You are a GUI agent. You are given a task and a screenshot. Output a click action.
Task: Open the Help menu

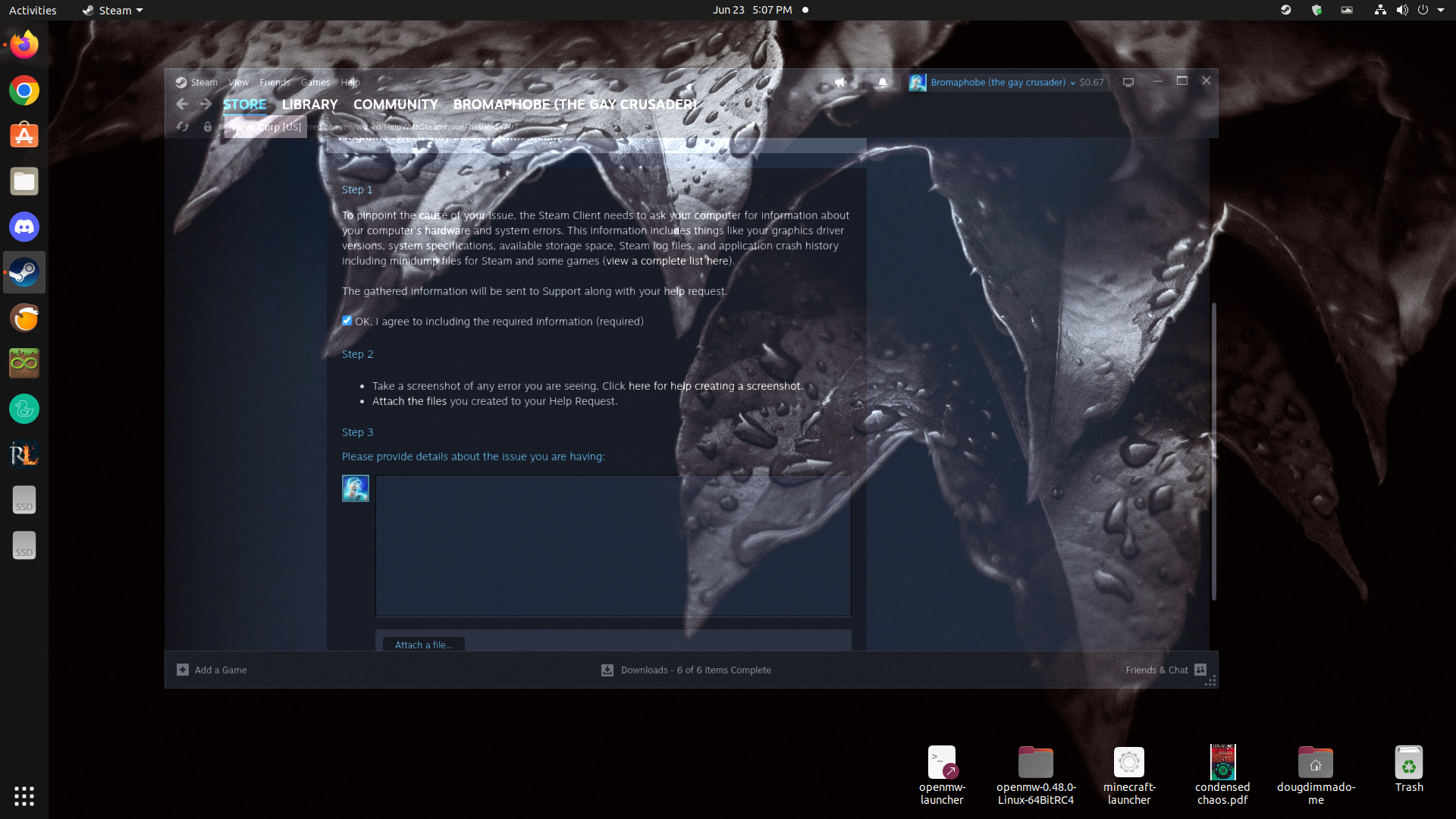(350, 82)
